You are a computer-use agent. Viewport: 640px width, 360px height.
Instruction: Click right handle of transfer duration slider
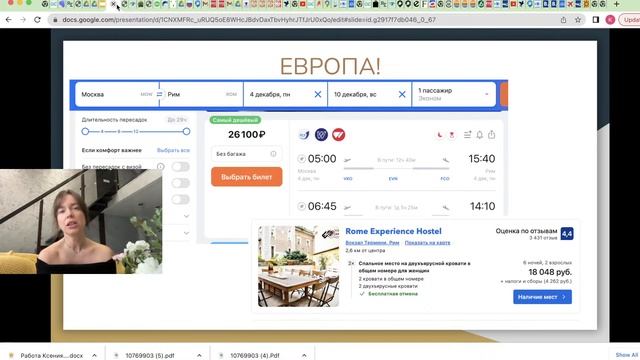187,131
